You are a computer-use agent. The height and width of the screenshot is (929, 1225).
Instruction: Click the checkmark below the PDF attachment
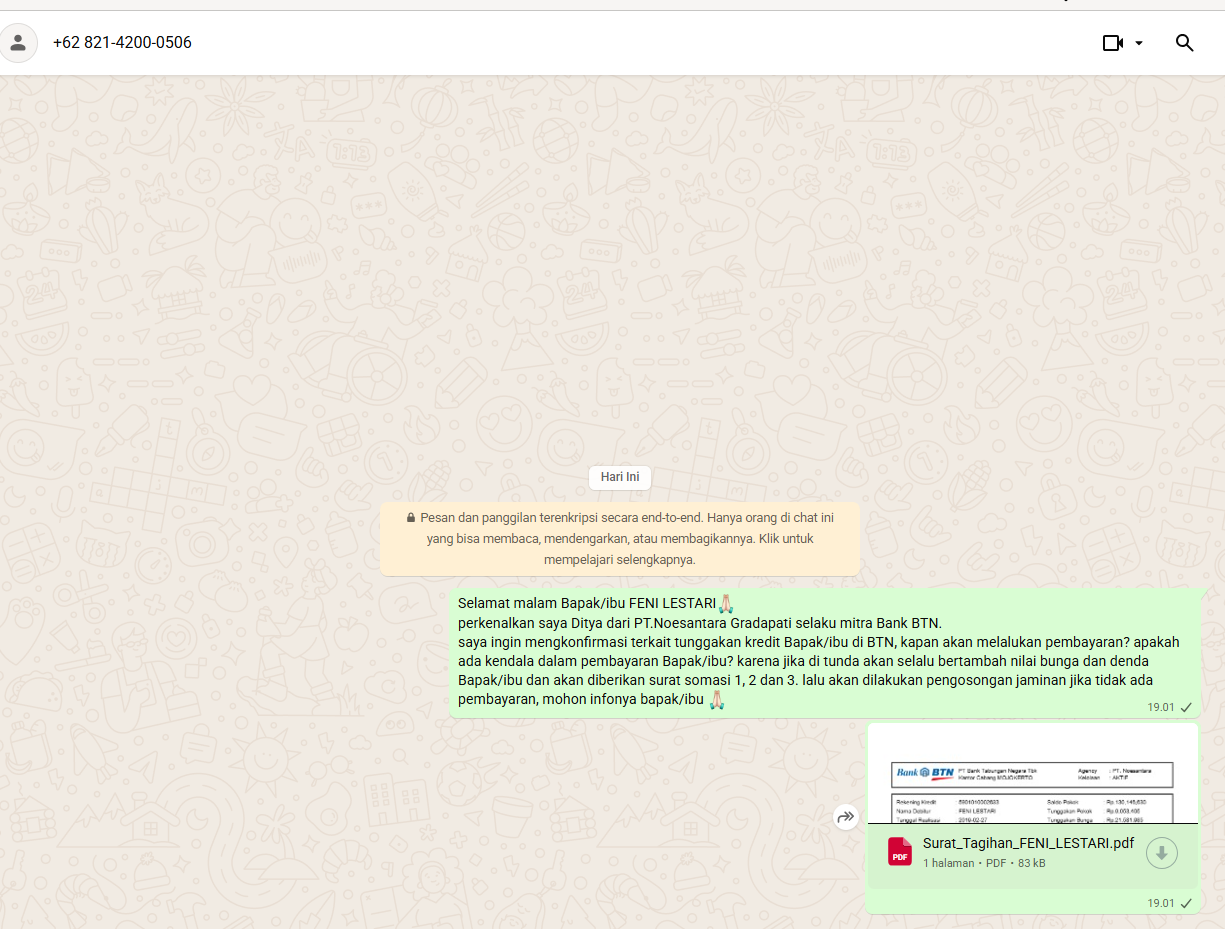pyautogui.click(x=1186, y=903)
